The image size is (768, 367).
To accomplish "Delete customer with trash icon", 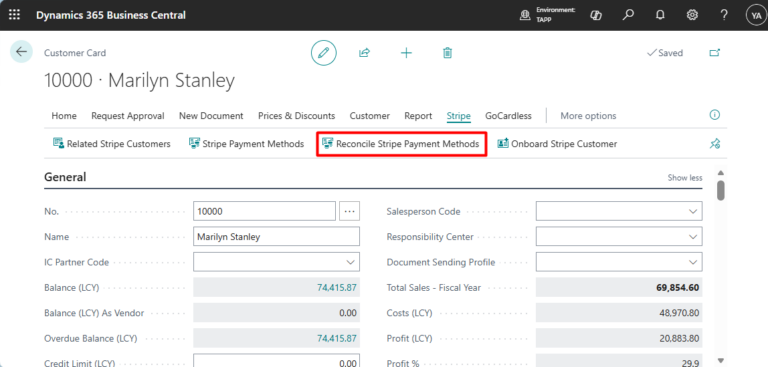I will [447, 53].
